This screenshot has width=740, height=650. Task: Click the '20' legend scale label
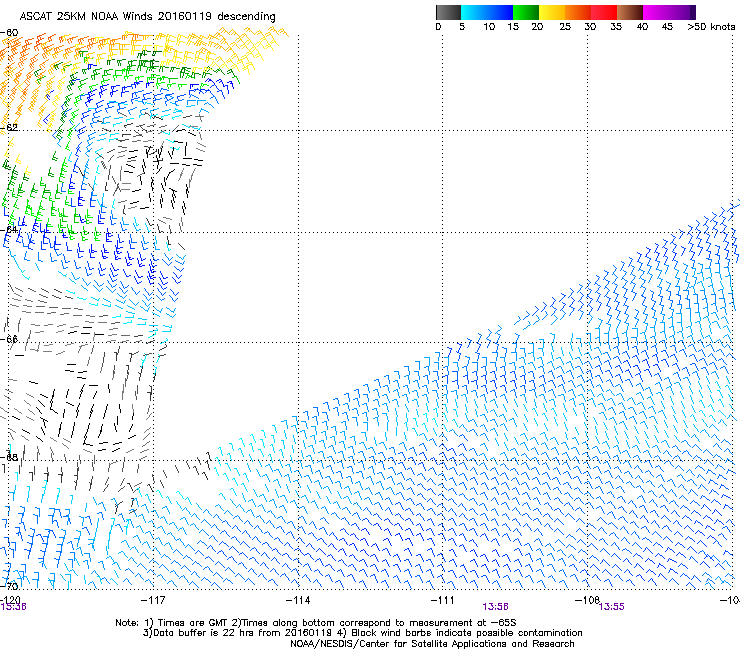(537, 27)
